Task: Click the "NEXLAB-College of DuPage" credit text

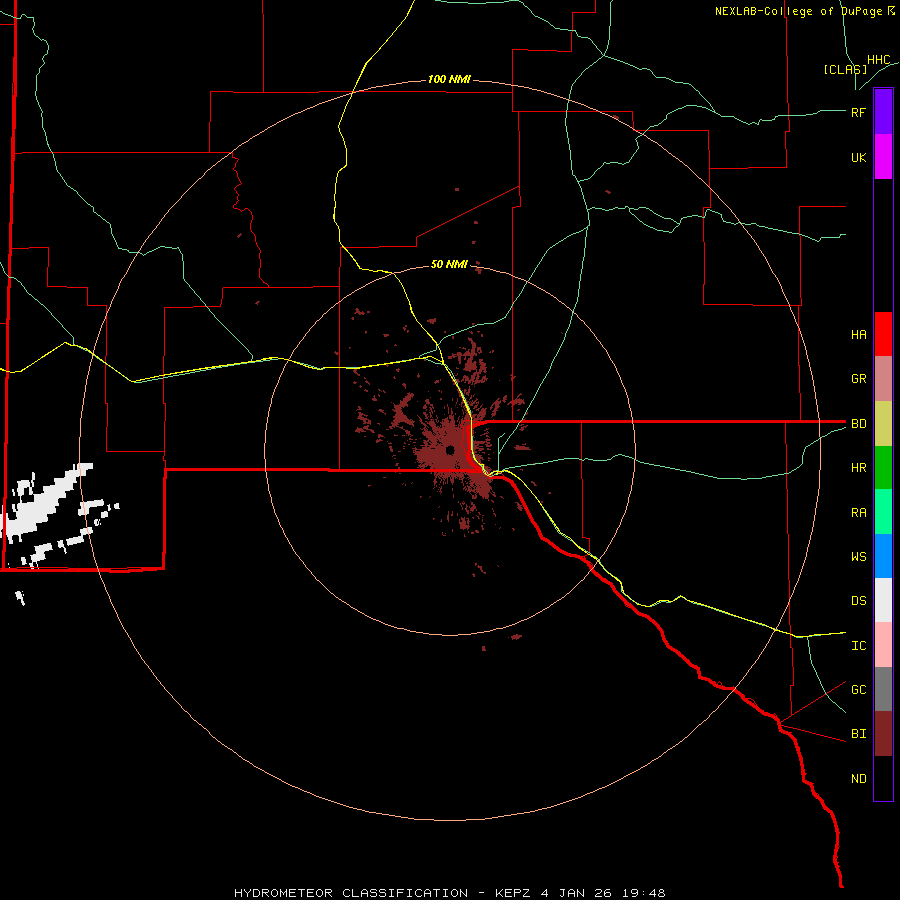Action: [798, 11]
